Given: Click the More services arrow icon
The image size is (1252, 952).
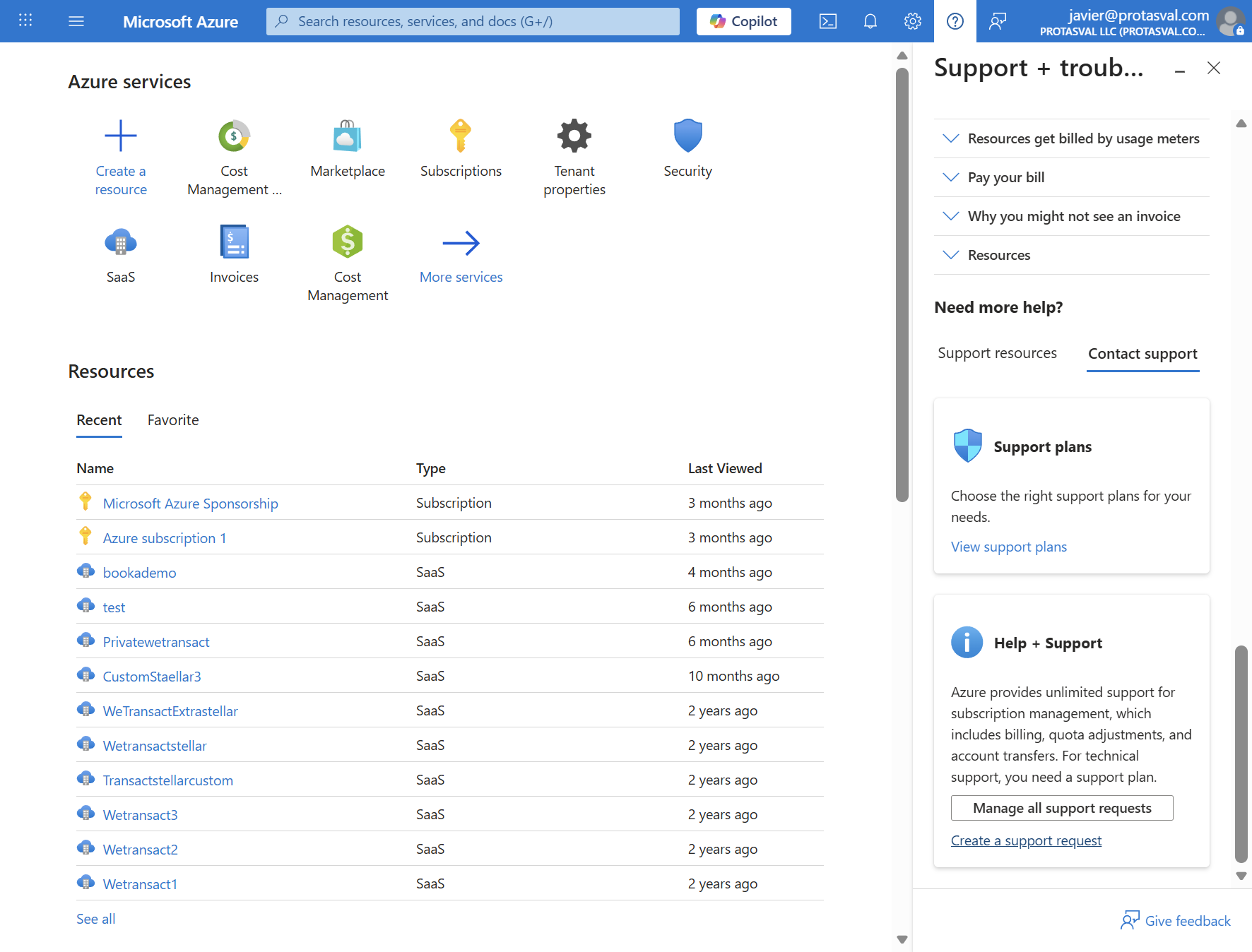Looking at the screenshot, I should point(461,243).
